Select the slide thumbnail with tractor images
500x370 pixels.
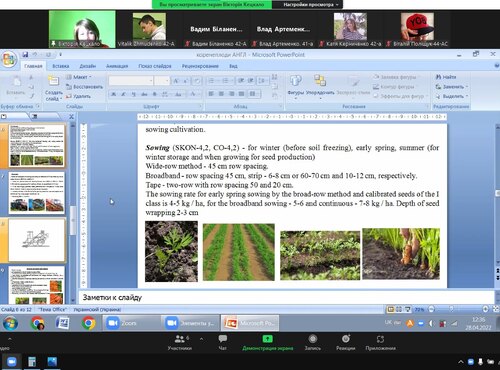pos(36,193)
